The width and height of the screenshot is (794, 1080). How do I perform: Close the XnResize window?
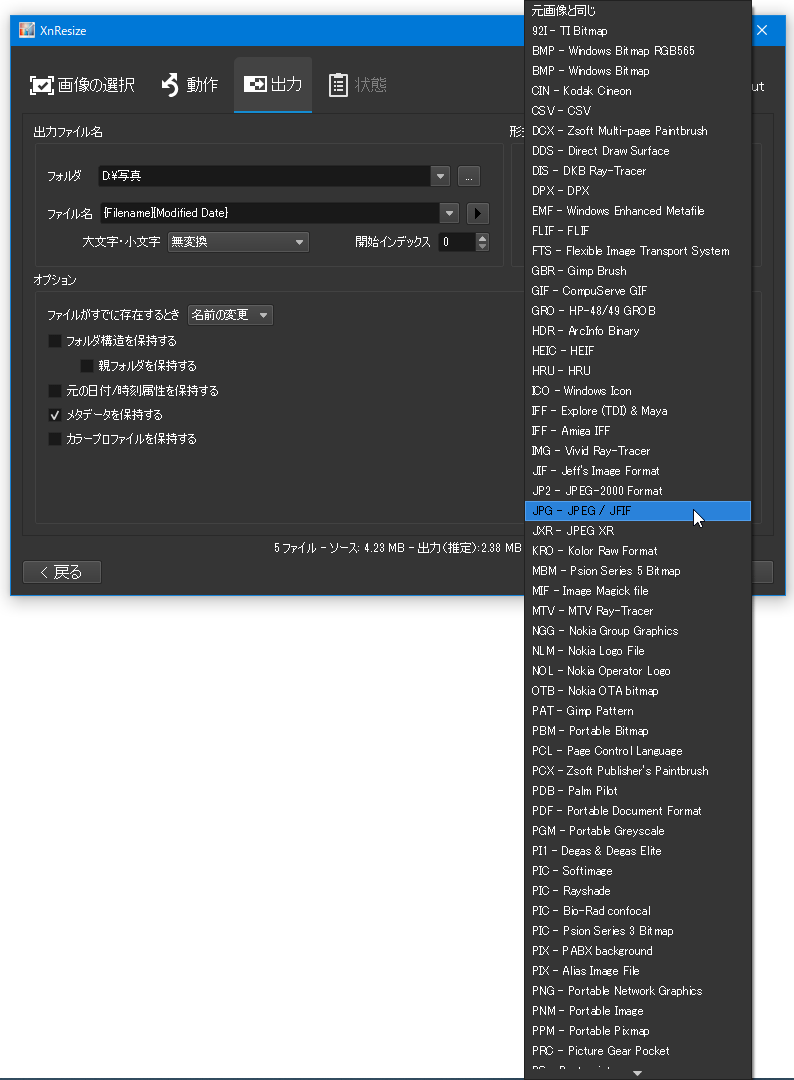[762, 30]
